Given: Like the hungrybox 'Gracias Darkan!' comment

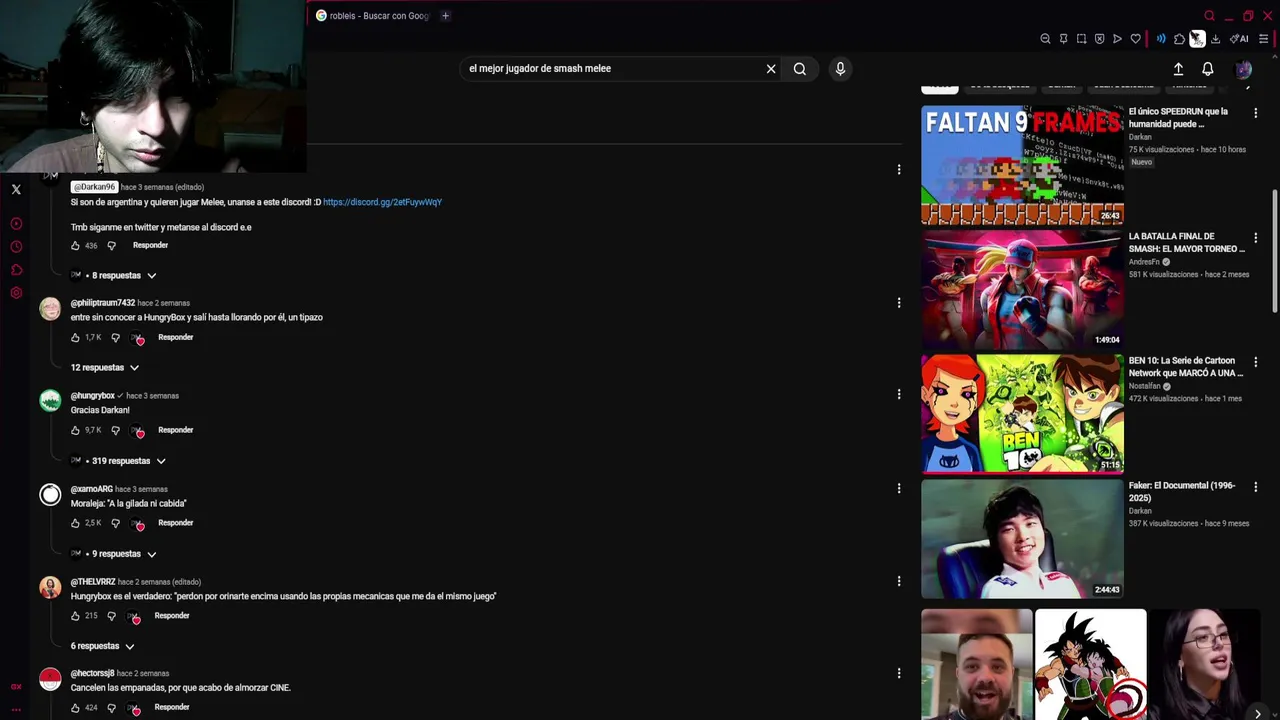Looking at the screenshot, I should click(75, 431).
